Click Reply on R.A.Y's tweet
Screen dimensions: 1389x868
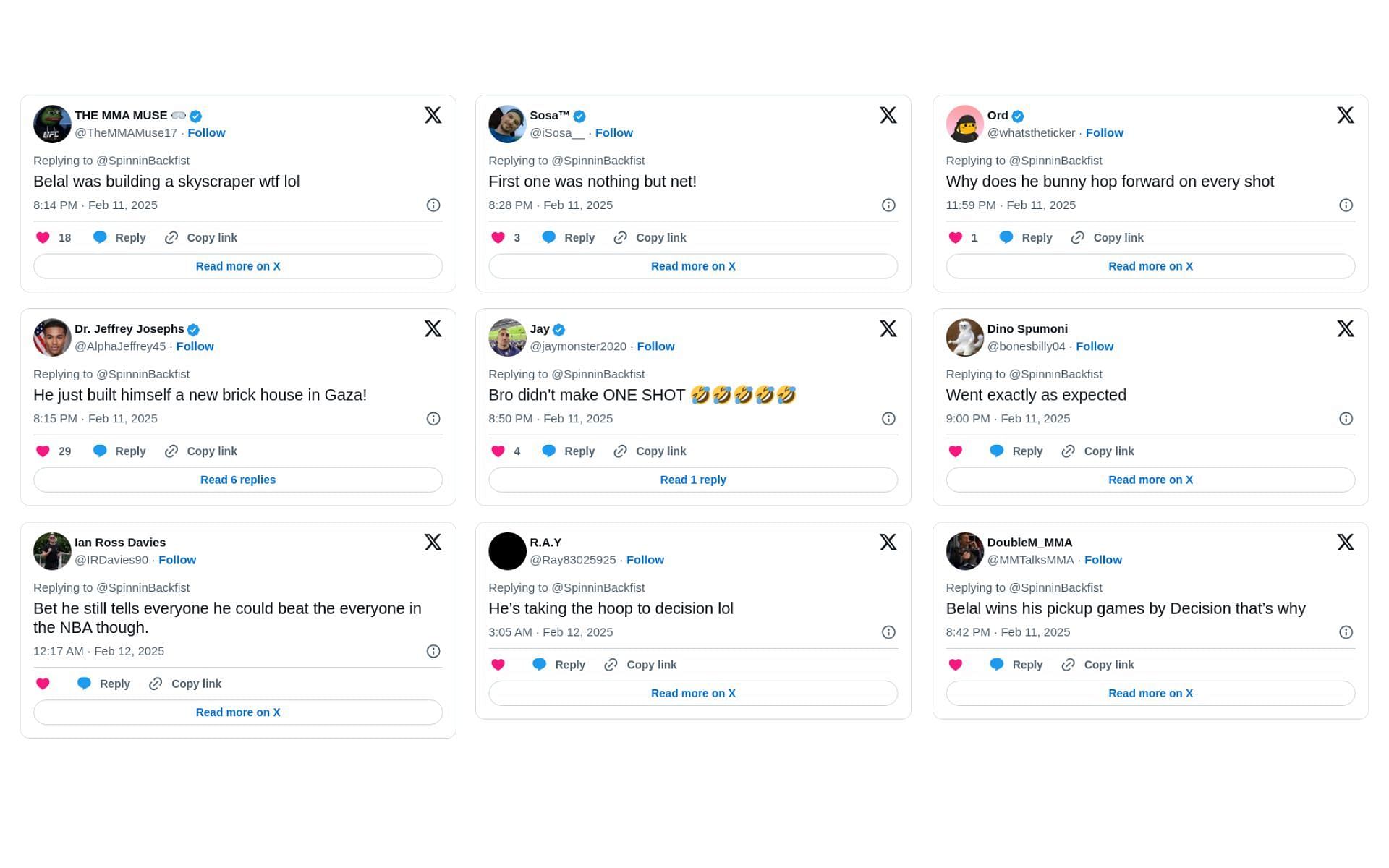point(570,664)
